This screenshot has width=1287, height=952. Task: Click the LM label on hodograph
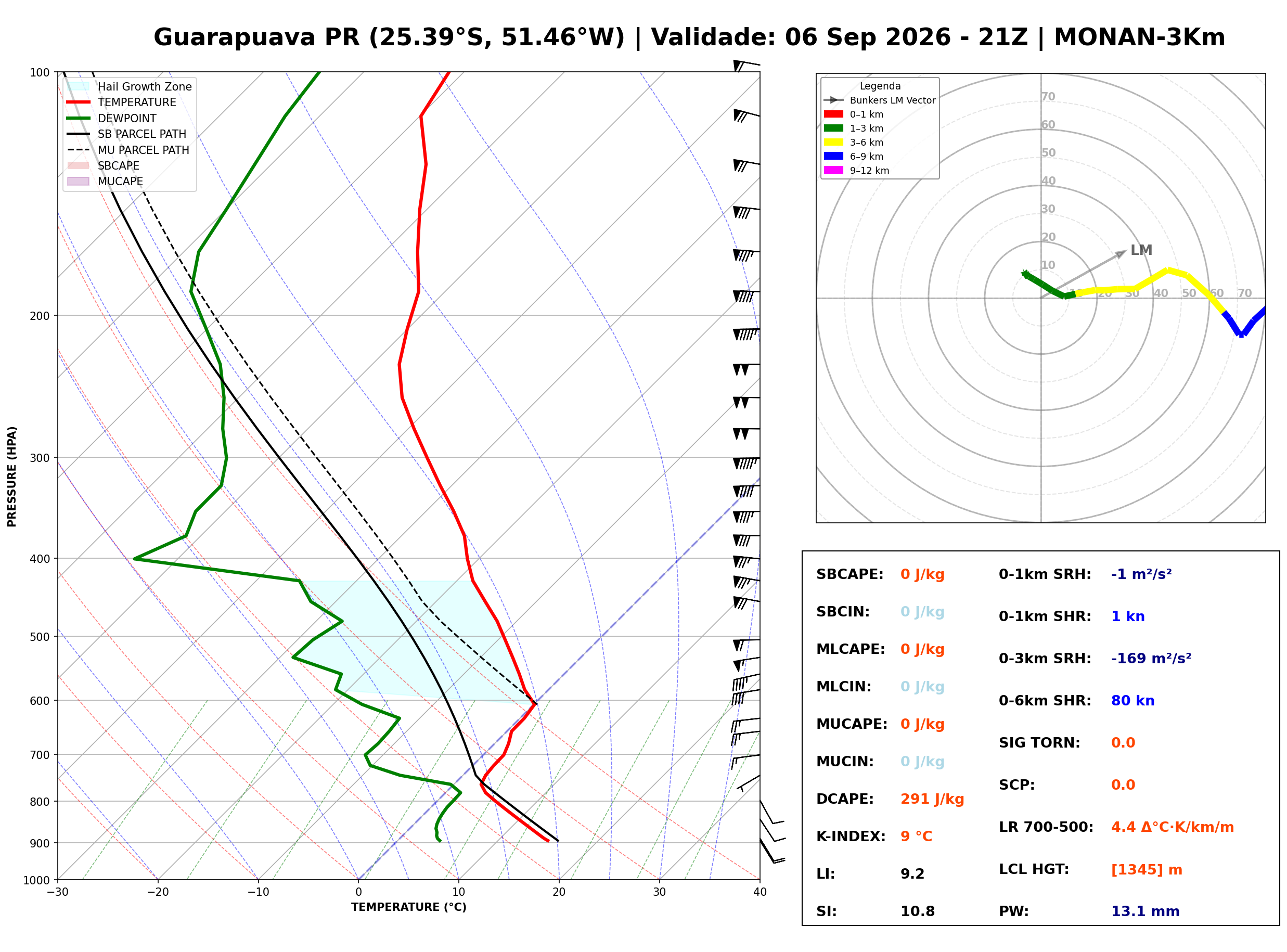point(1141,250)
